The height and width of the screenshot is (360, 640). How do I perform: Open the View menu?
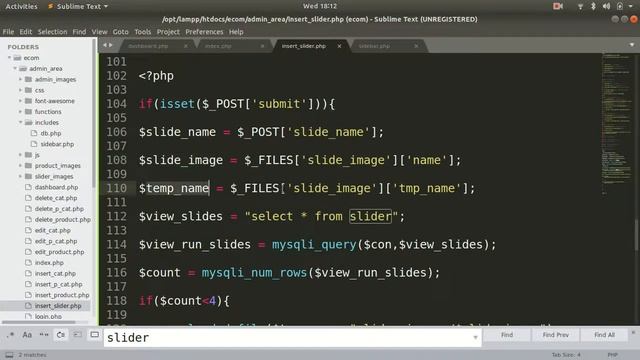click(99, 32)
